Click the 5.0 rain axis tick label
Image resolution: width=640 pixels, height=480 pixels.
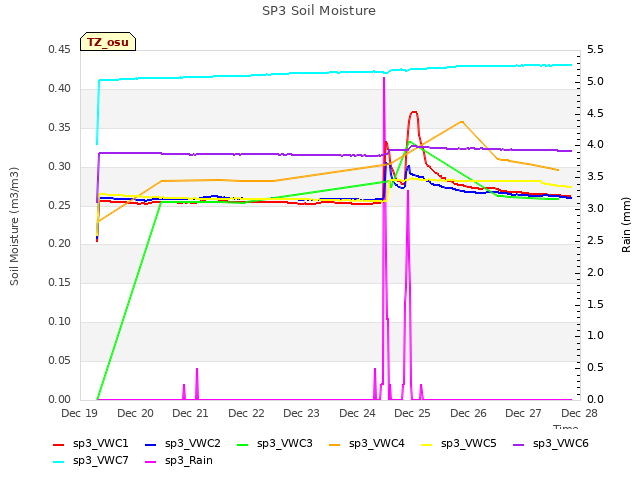tap(595, 82)
